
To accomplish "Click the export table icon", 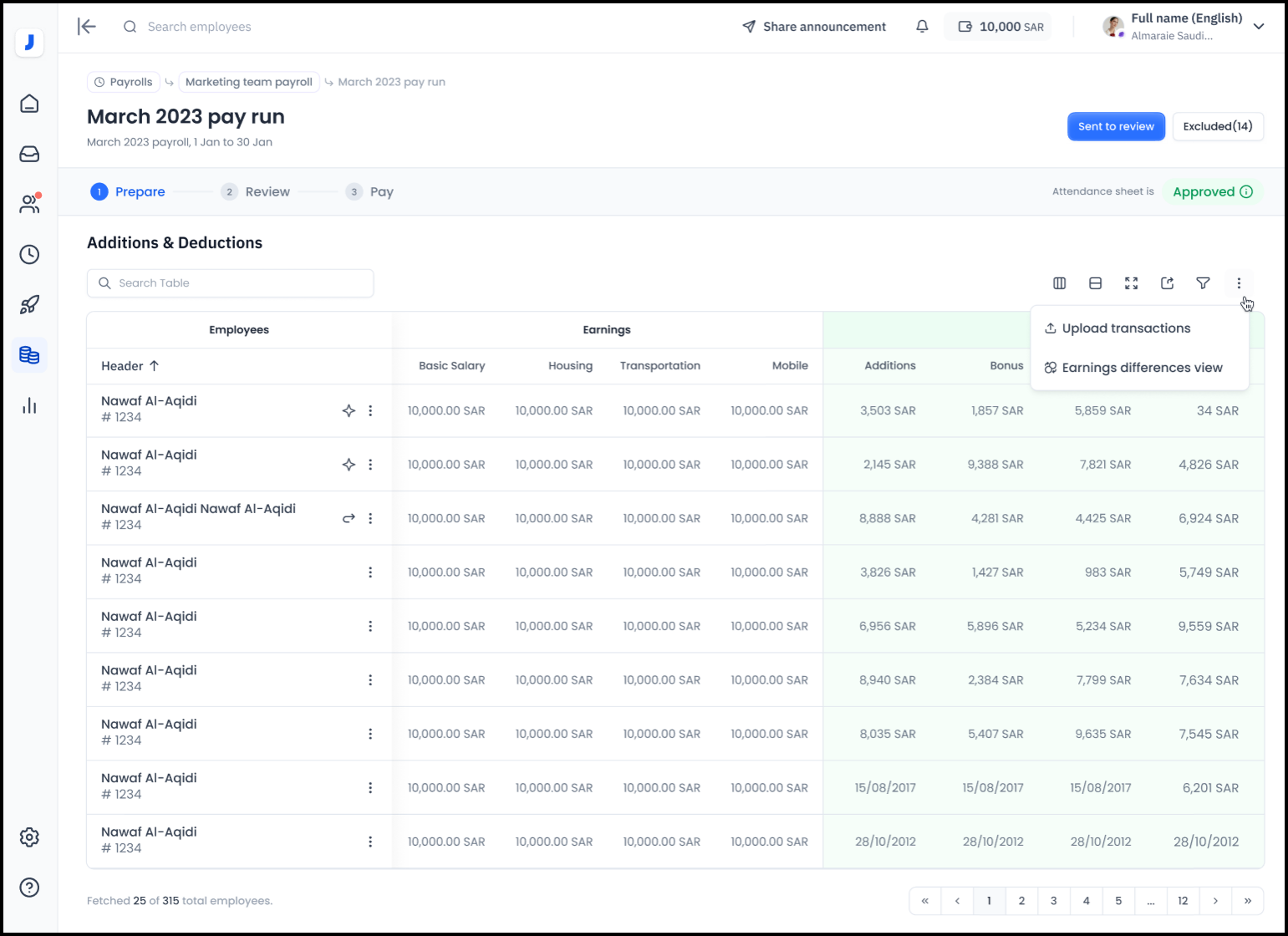I will (1167, 283).
